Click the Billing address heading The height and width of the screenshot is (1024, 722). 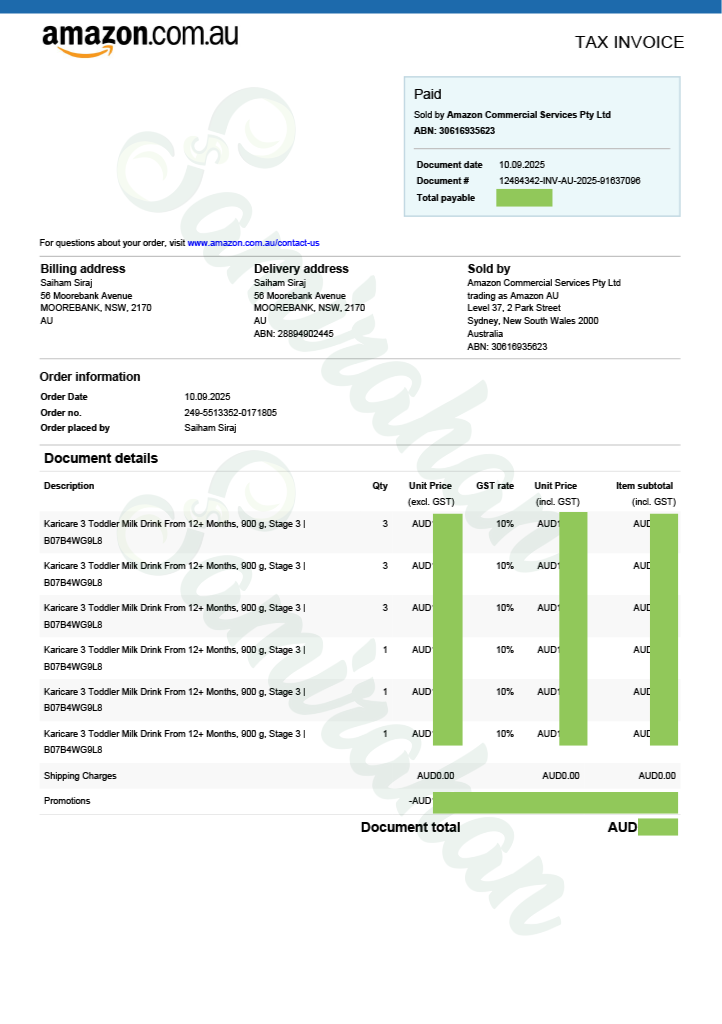[x=83, y=269]
